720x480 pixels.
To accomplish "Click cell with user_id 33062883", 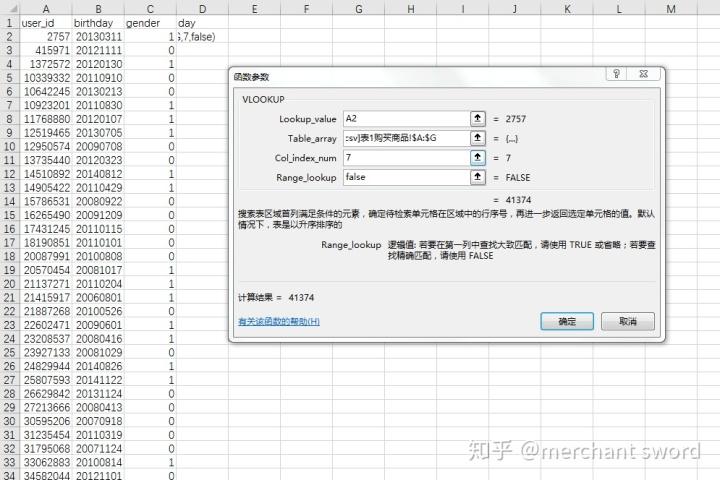I will click(x=46, y=462).
